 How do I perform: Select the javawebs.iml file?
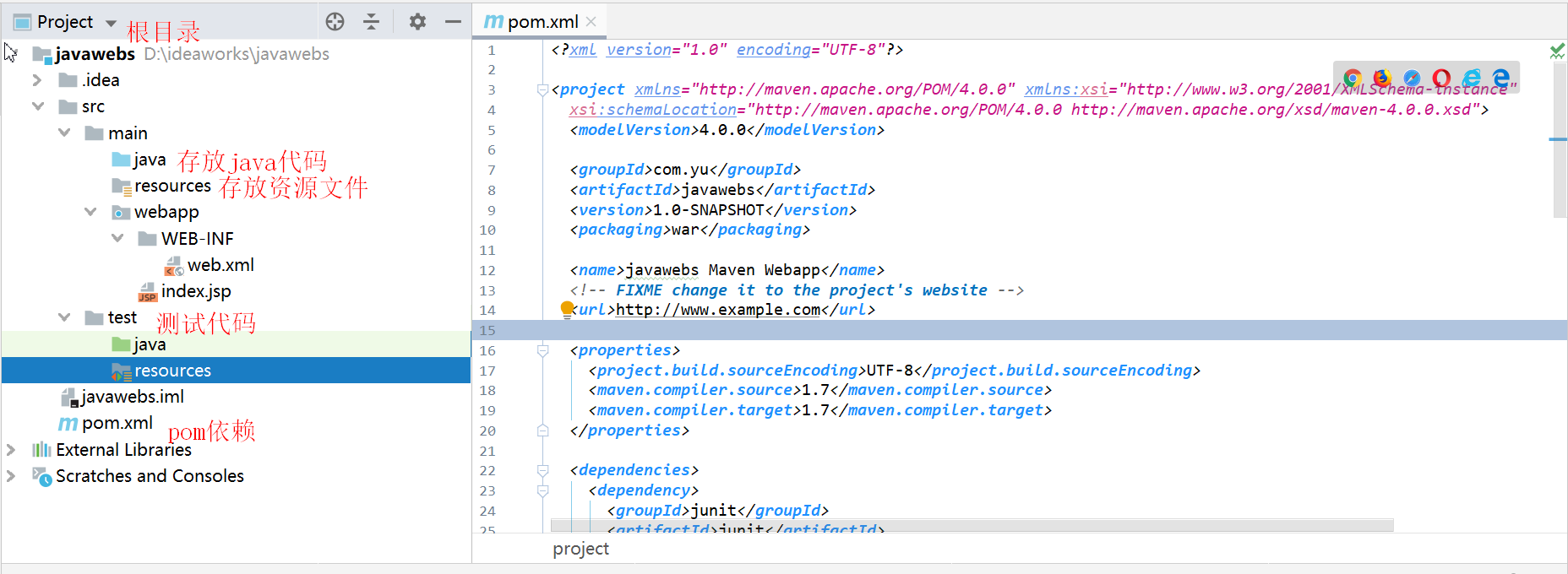click(x=133, y=397)
